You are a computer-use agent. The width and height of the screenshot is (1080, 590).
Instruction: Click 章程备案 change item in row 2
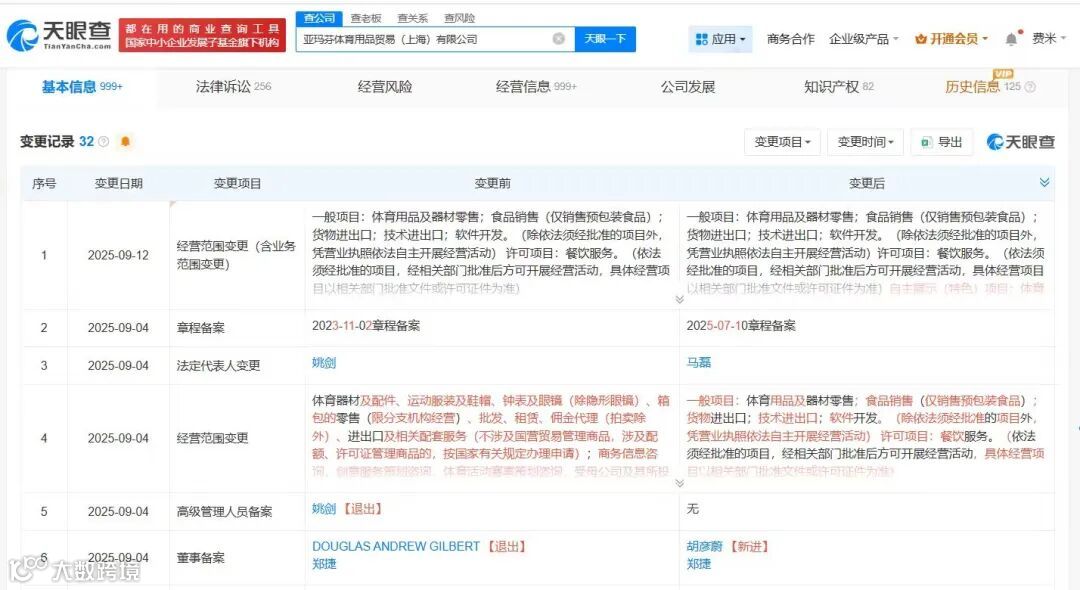click(200, 328)
